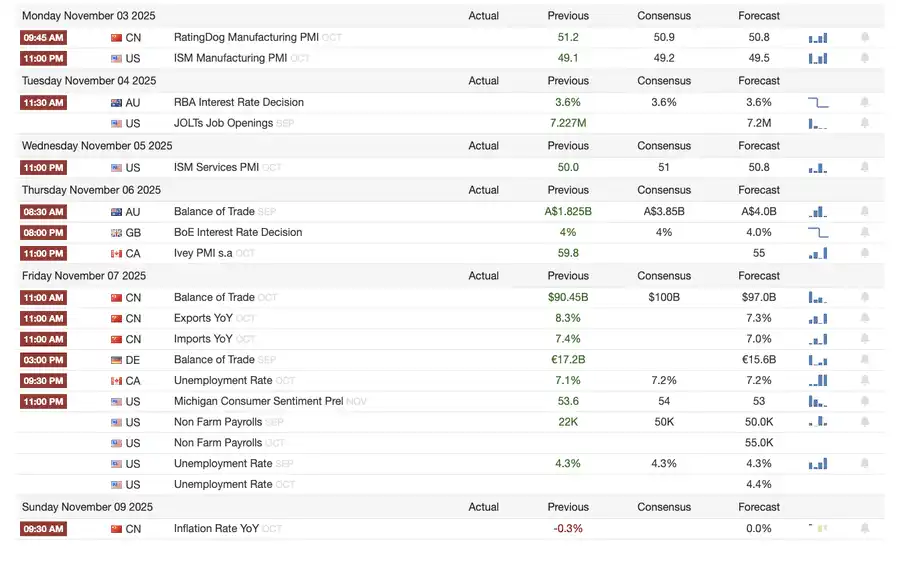
Task: Click the trend chart for RBA Interest Rate Decision
Action: [818, 103]
